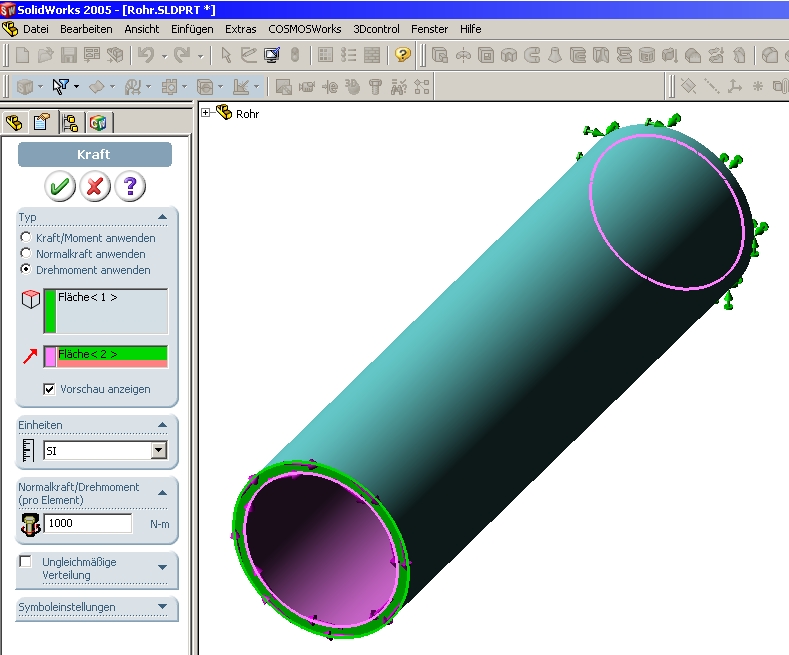The height and width of the screenshot is (655, 789).
Task: Open the SI units combo box
Action: [x=105, y=450]
